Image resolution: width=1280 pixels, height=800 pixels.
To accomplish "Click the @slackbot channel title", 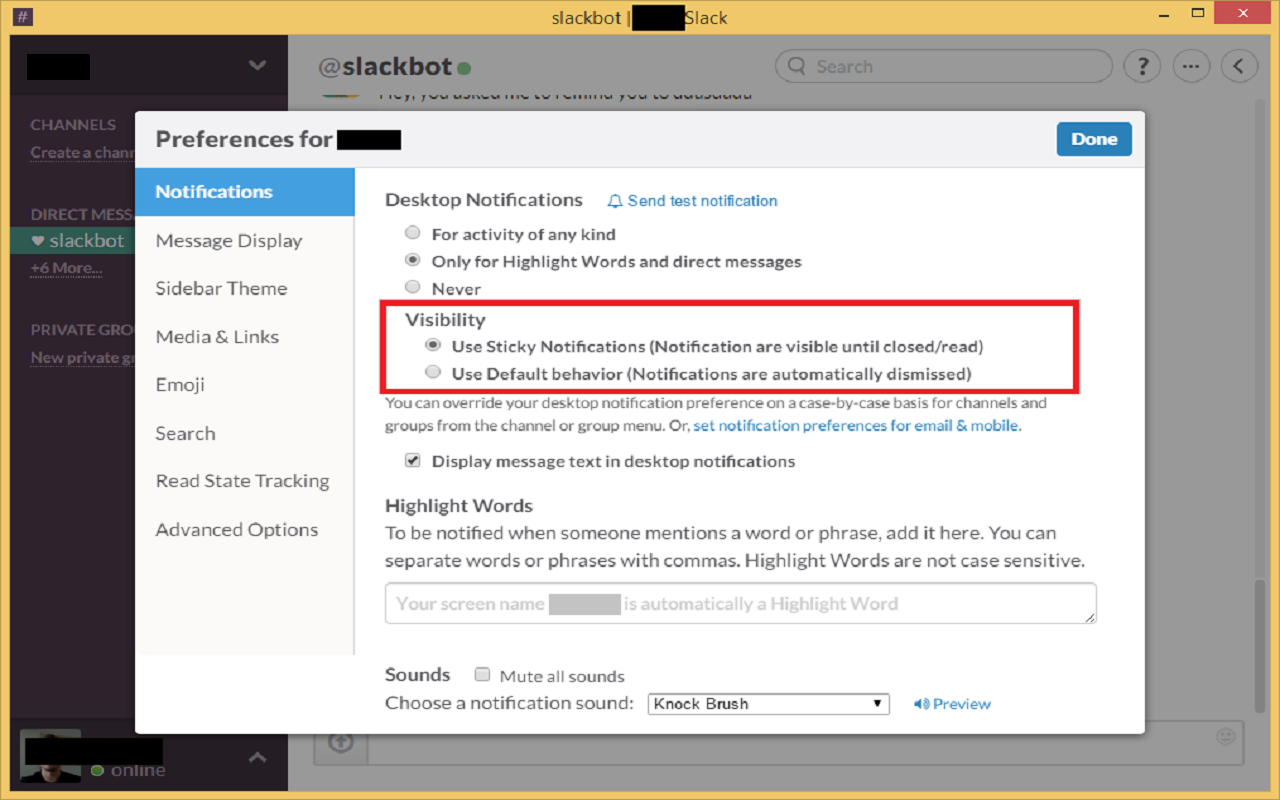I will click(x=385, y=67).
